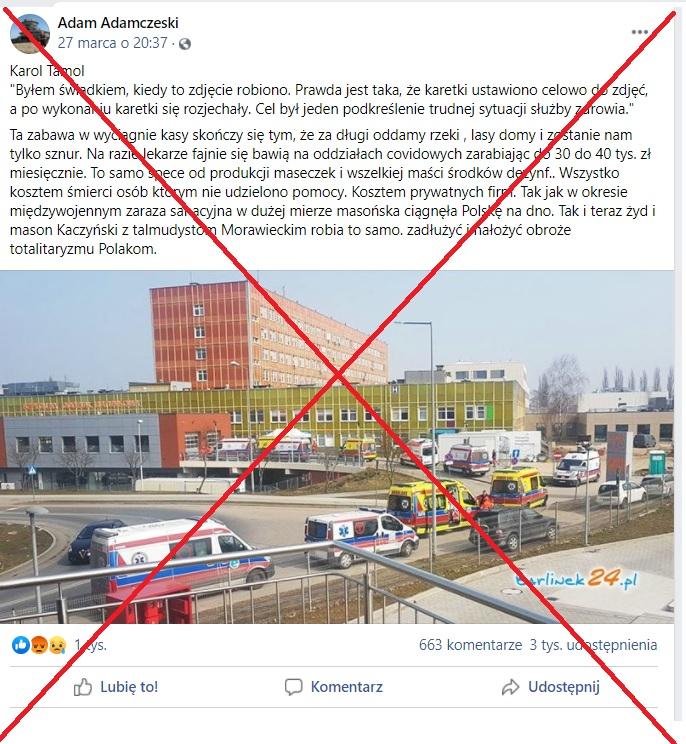Open the sad reaction emoji
This screenshot has height=744, width=686.
pyautogui.click(x=57, y=645)
